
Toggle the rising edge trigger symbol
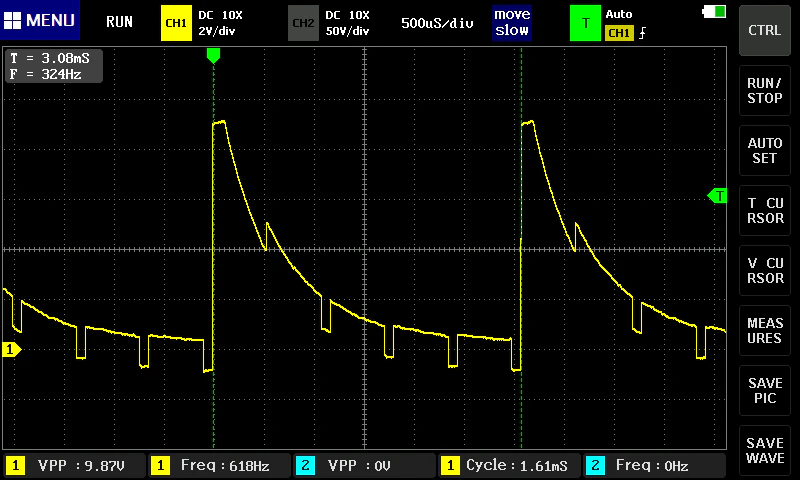pos(642,33)
